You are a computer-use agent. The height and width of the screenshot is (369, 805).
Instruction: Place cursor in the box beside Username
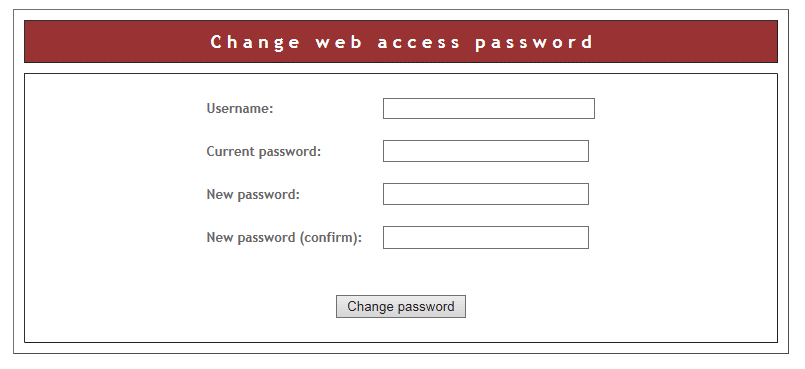[489, 108]
